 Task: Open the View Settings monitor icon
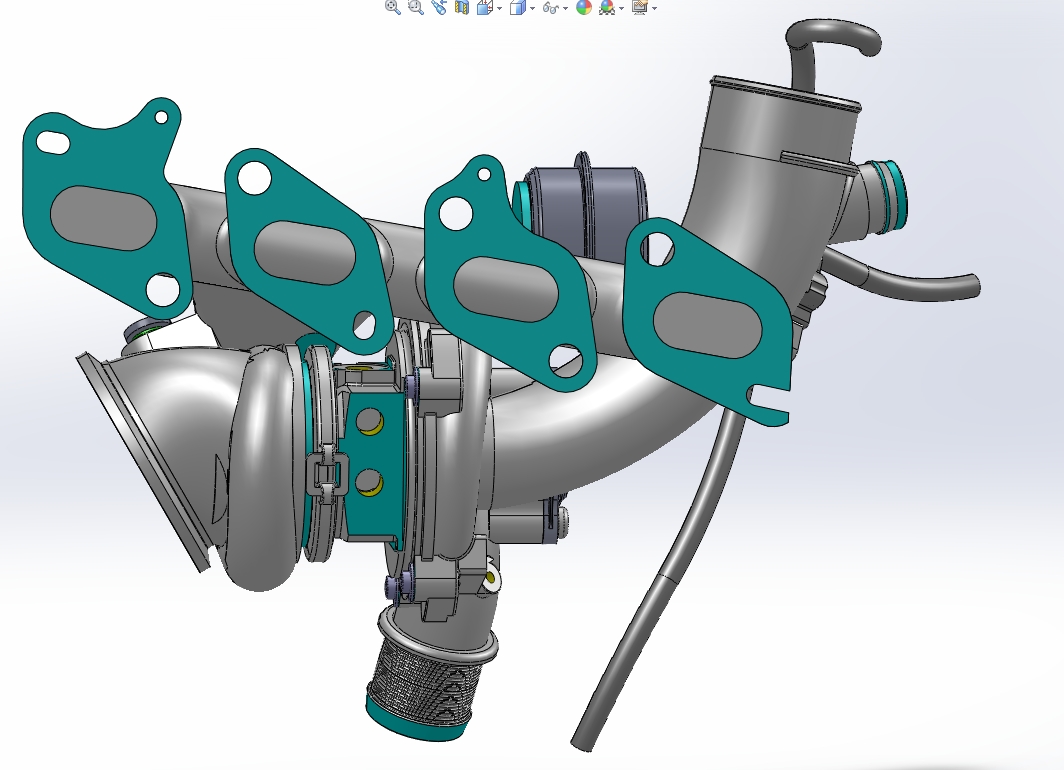pos(639,7)
